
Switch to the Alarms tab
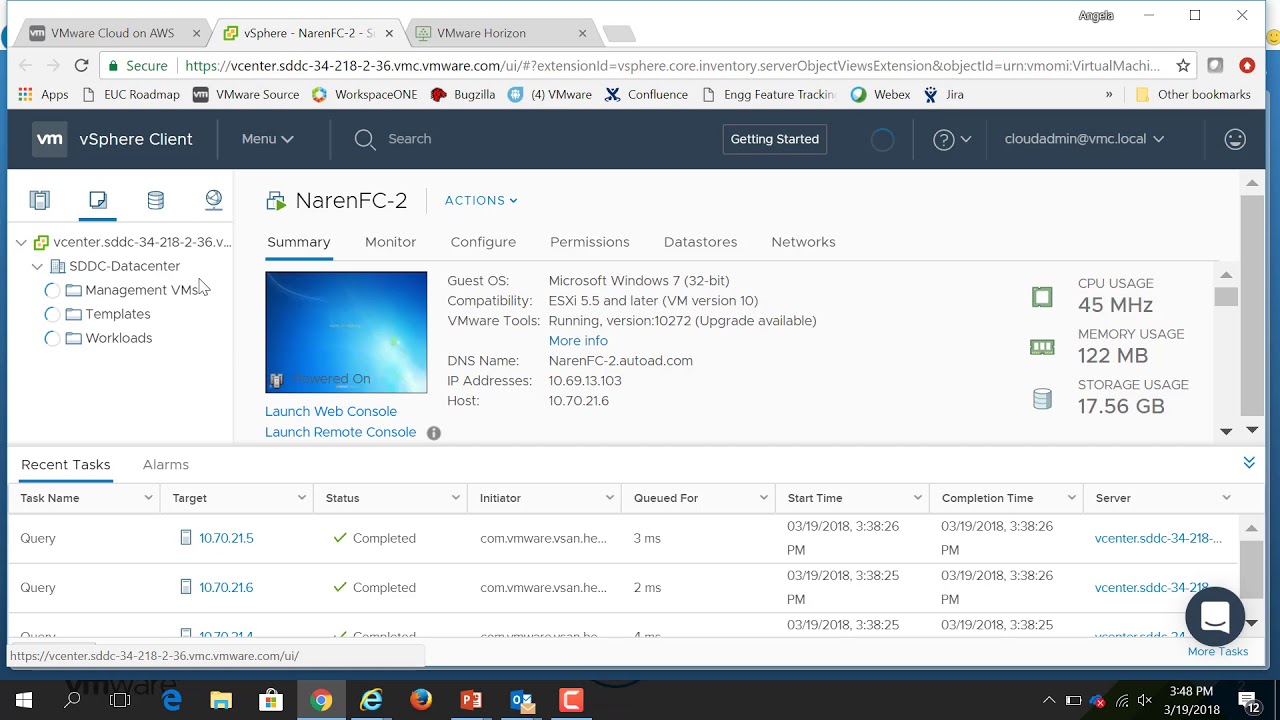tap(166, 464)
